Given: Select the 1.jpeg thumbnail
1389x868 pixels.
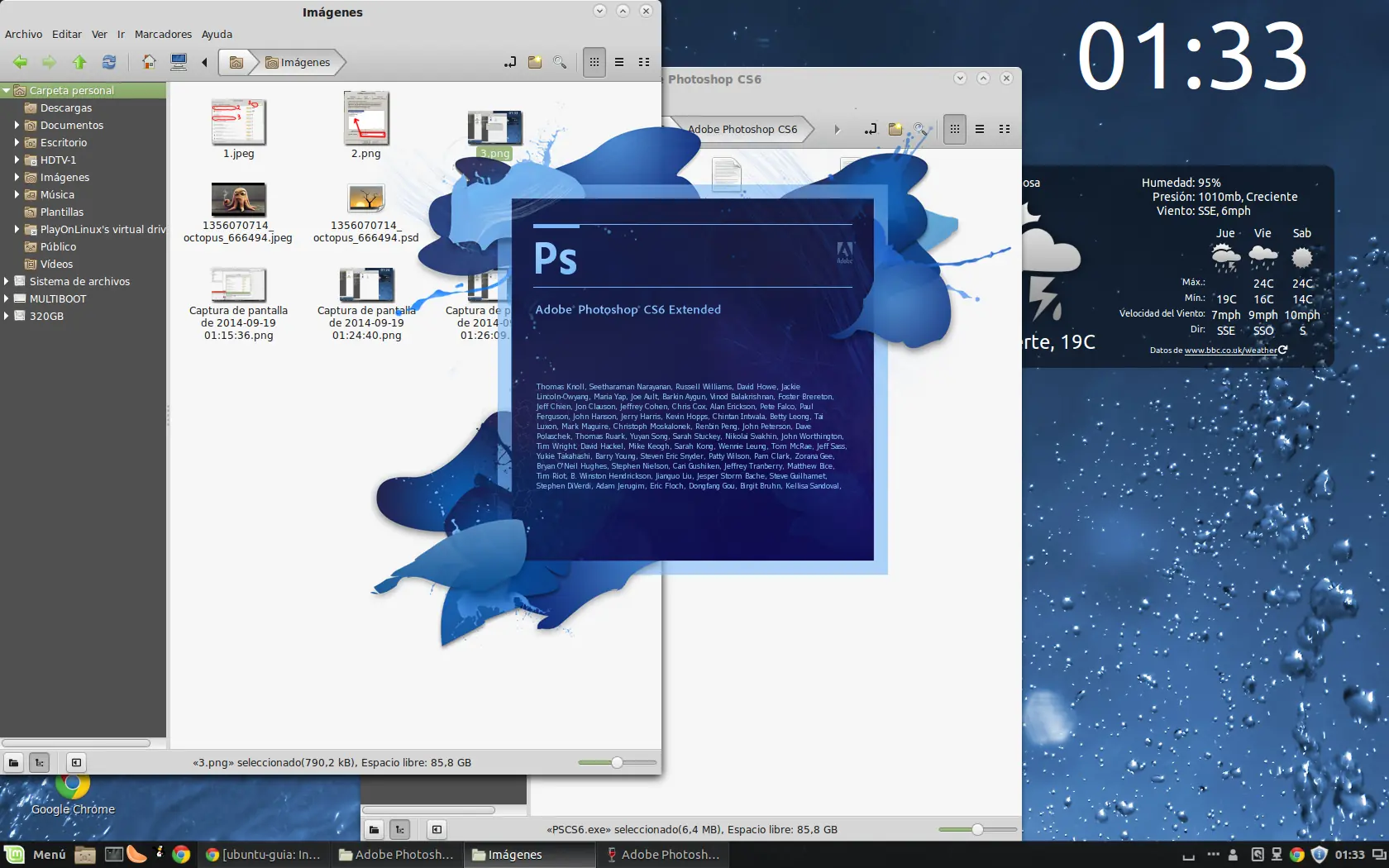Looking at the screenshot, I should click(x=238, y=122).
